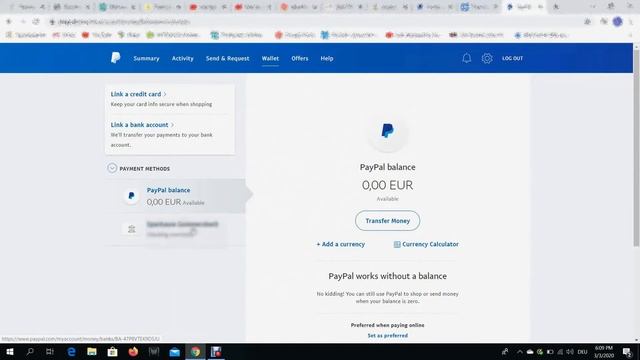
Task: Launch Firefox from the taskbar
Action: click(x=133, y=351)
